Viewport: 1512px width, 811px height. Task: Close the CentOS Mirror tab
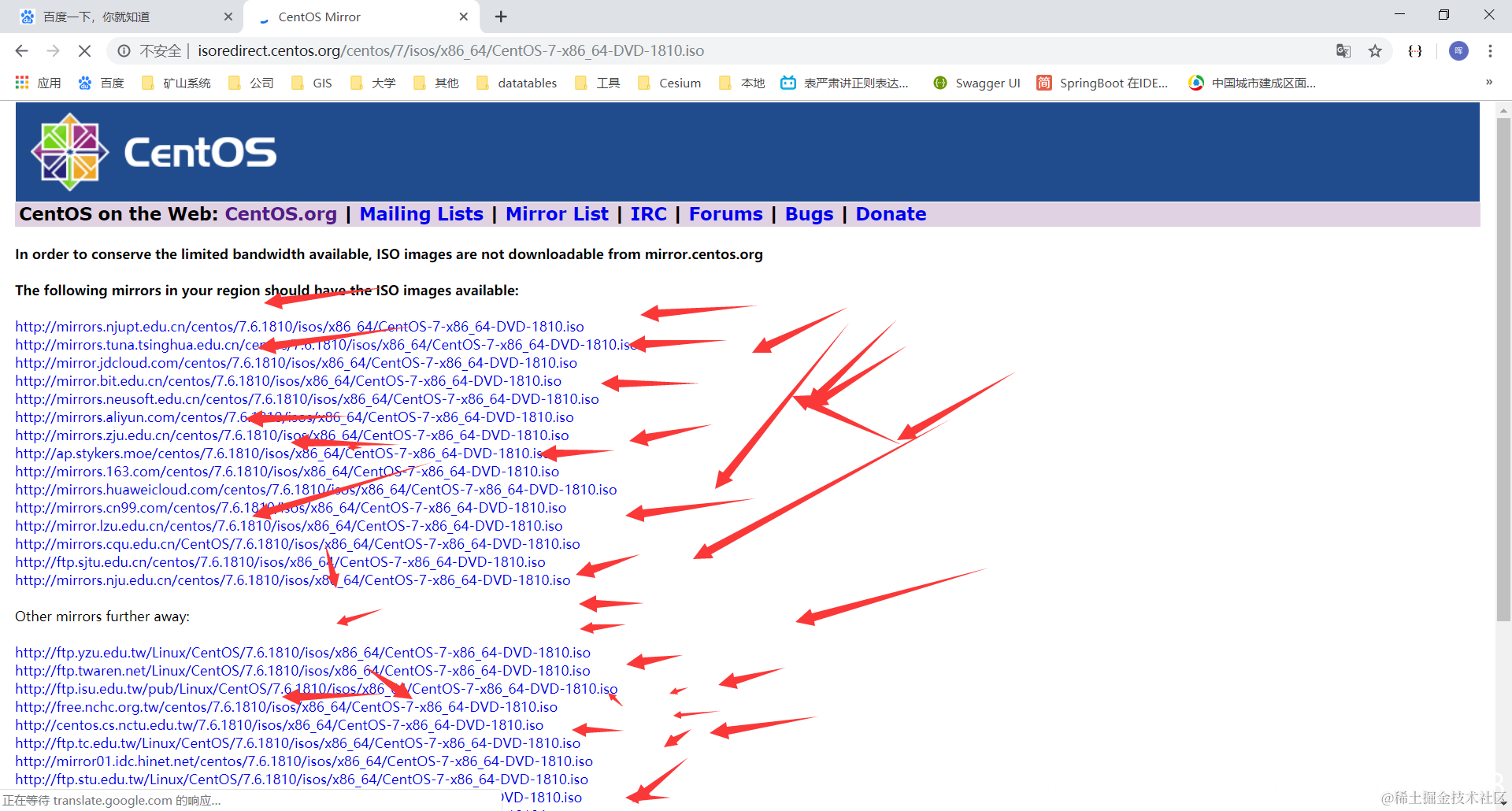pos(463,17)
